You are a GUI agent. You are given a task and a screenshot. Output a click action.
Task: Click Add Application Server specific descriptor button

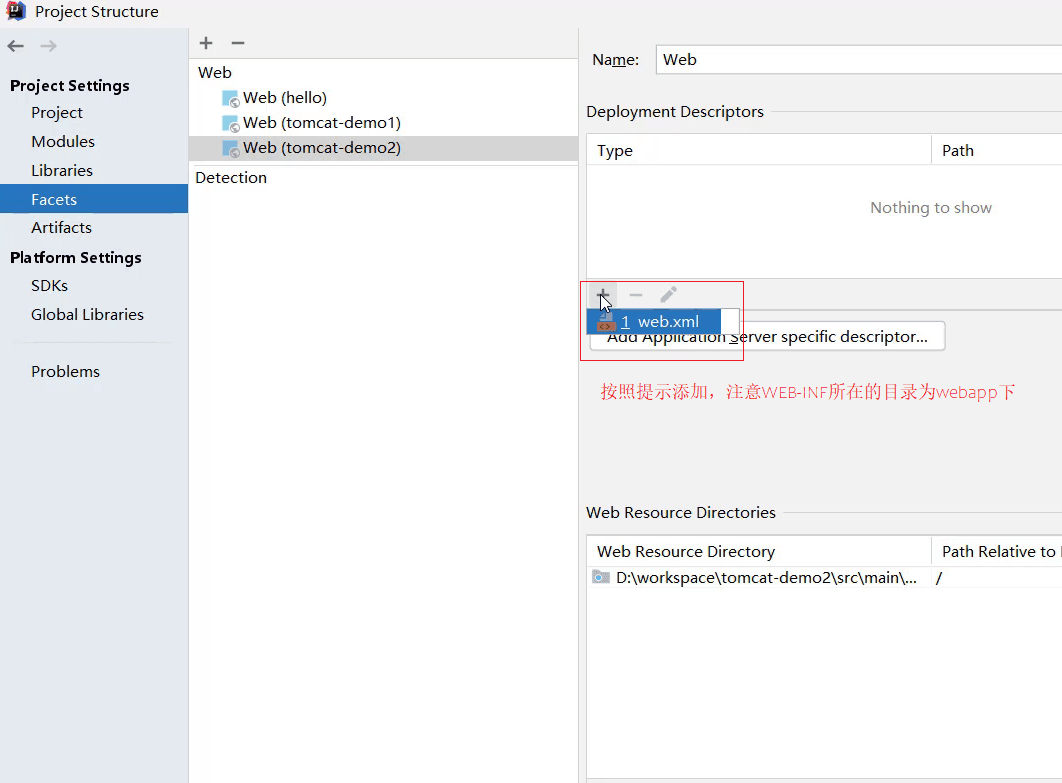tap(840, 338)
